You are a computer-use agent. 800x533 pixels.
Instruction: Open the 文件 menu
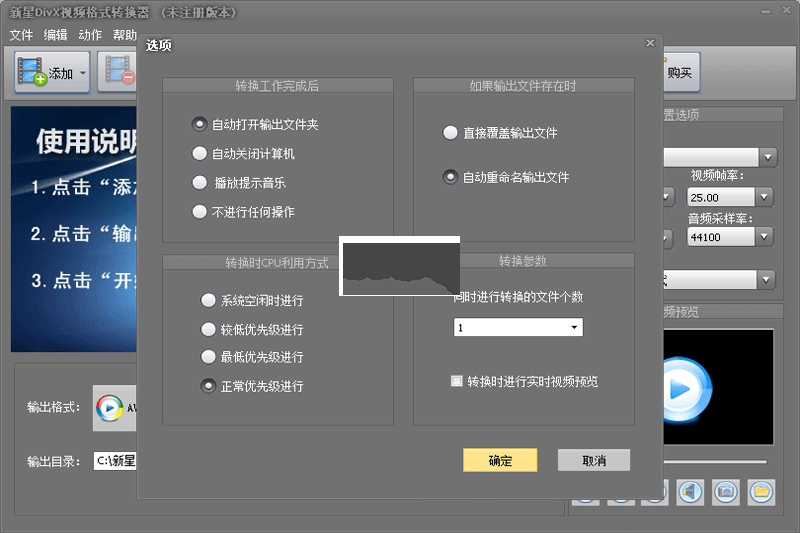[21, 35]
